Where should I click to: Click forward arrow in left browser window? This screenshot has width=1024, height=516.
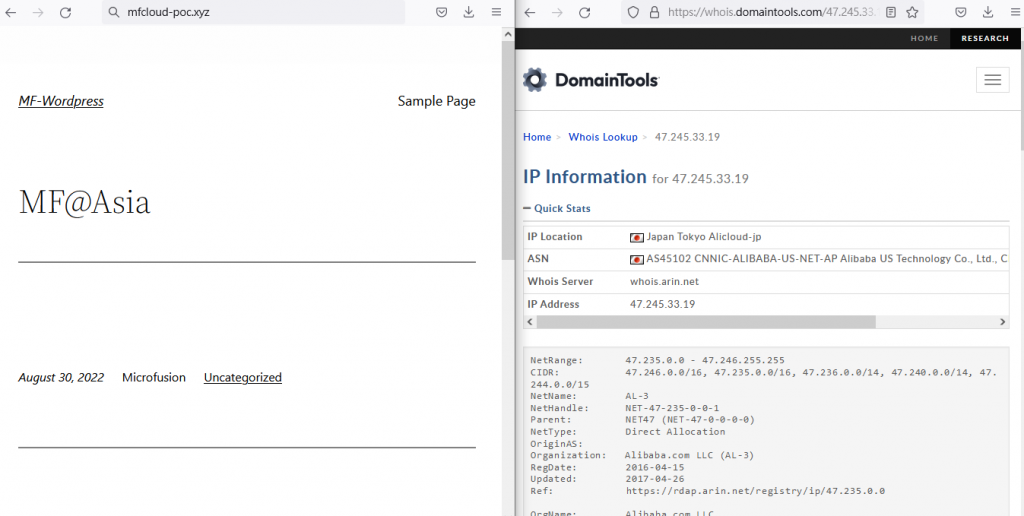point(38,12)
